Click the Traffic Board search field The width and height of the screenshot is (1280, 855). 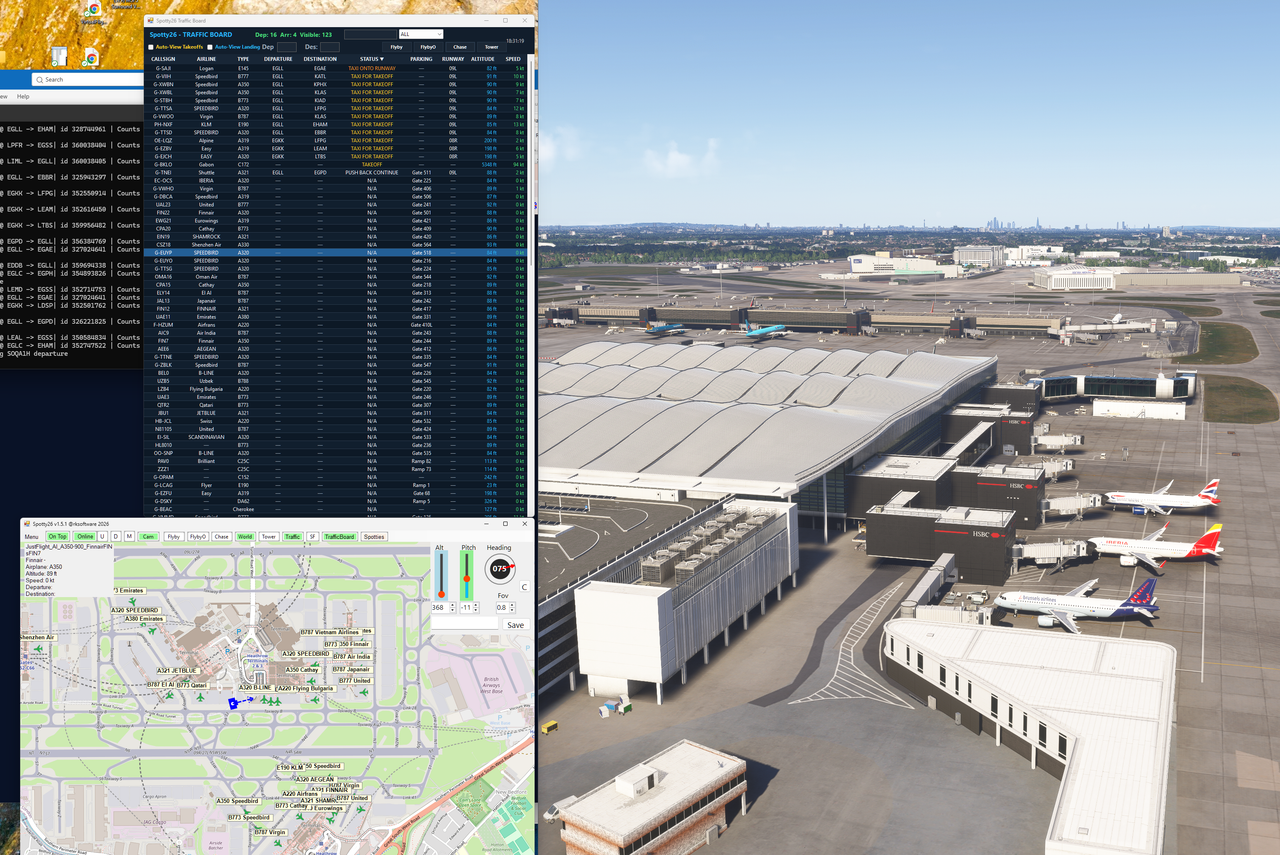click(370, 34)
